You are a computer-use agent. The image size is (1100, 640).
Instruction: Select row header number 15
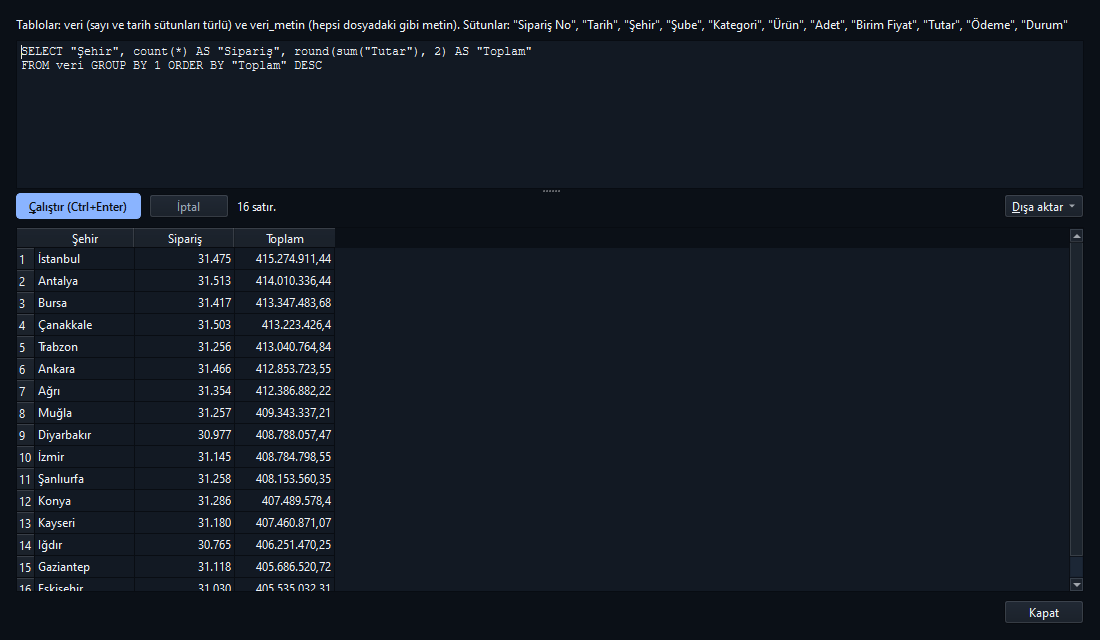pyautogui.click(x=25, y=566)
